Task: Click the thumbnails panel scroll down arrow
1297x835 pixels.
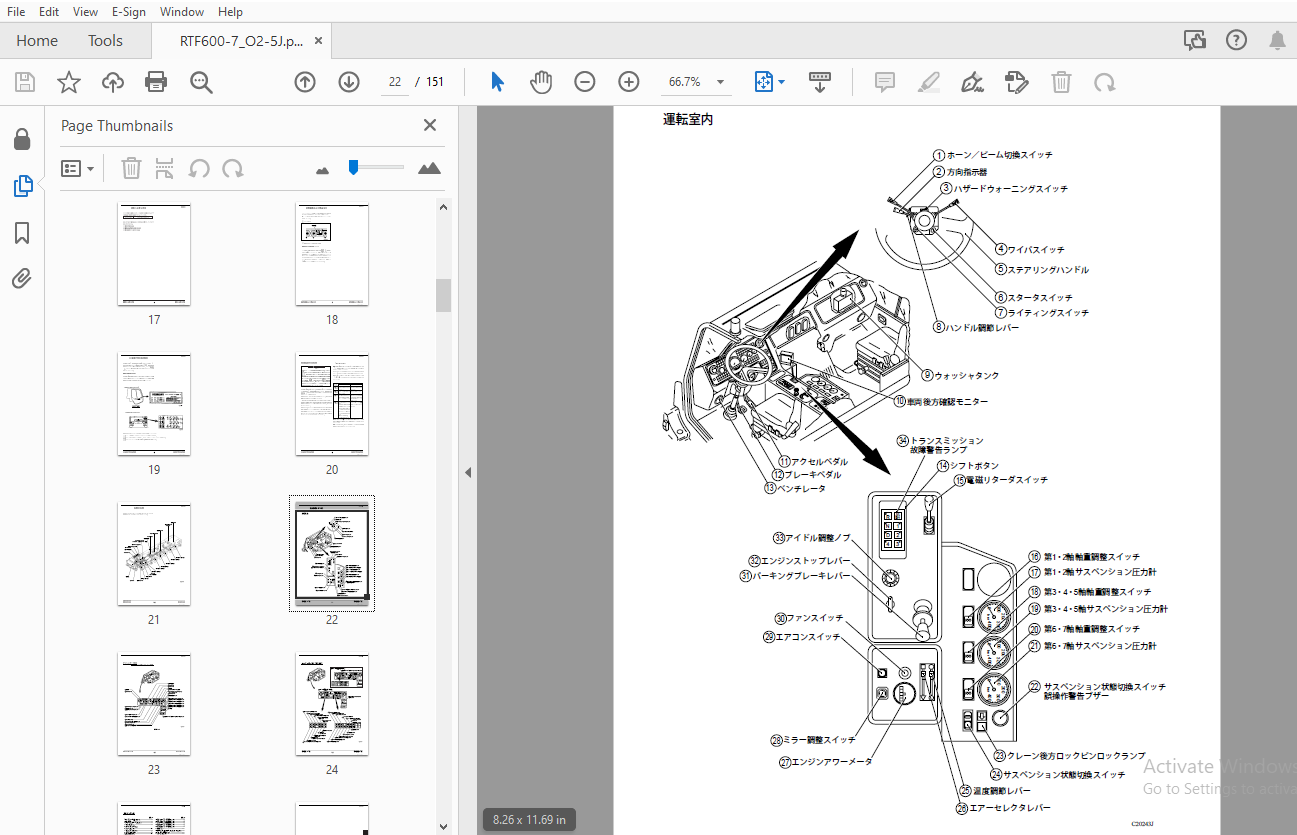Action: [443, 826]
